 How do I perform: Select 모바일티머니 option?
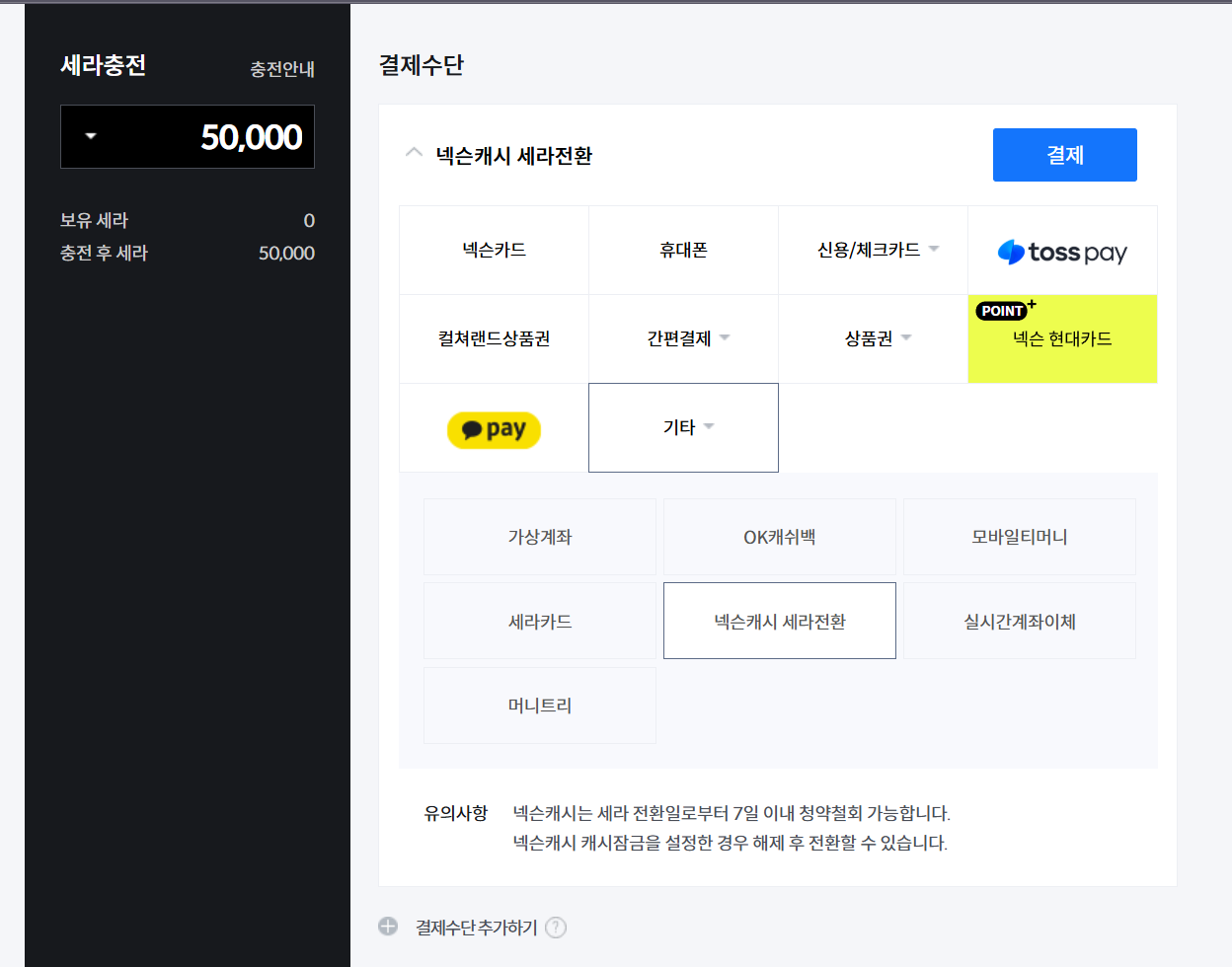[x=1020, y=537]
